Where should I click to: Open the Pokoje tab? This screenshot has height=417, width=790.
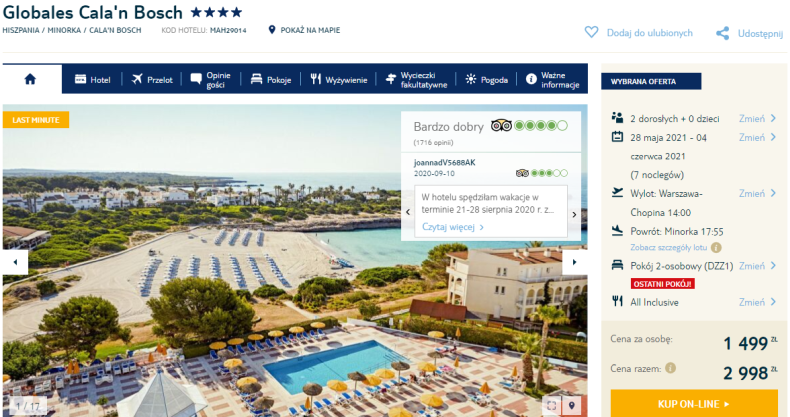point(271,80)
